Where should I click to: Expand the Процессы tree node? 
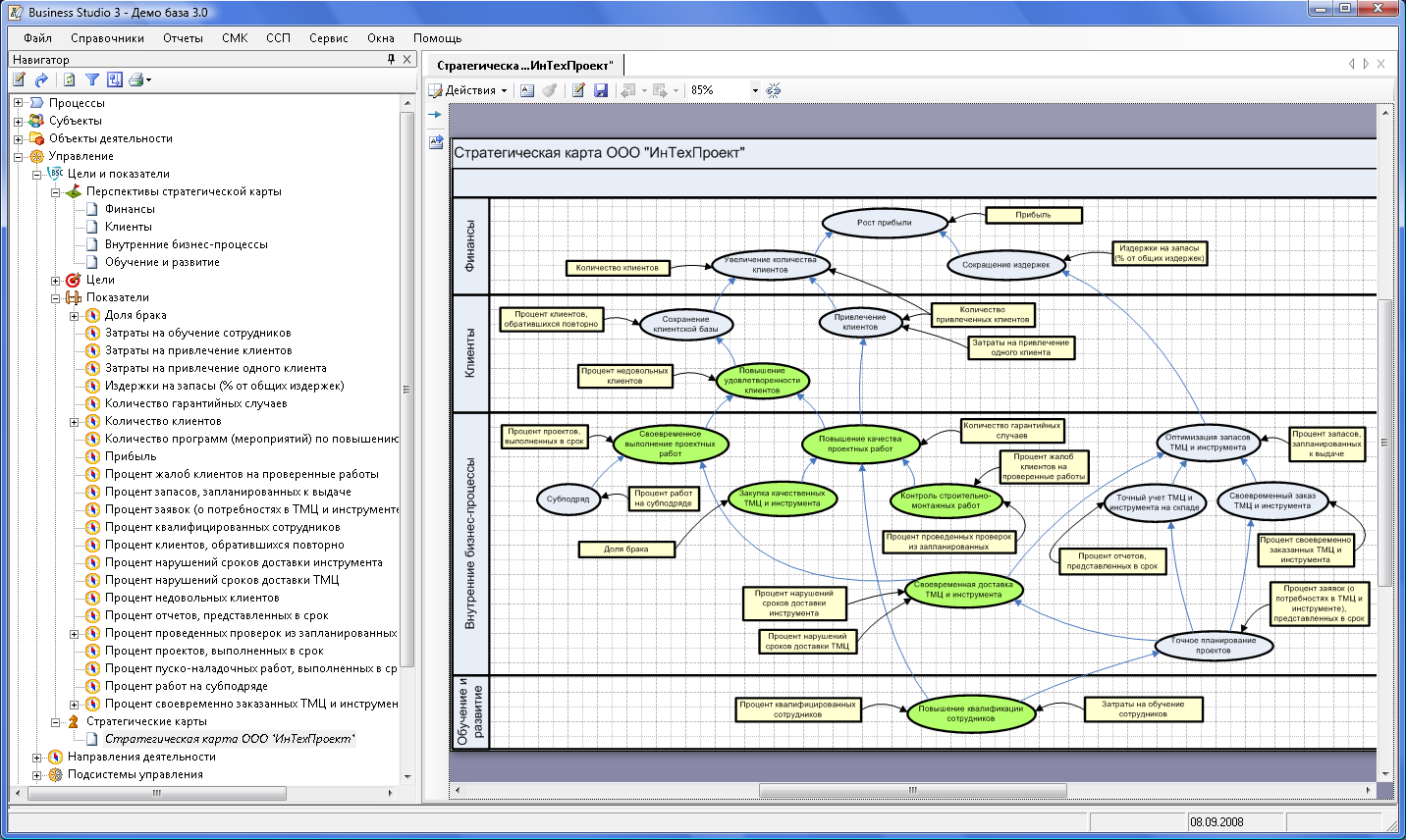click(x=18, y=103)
